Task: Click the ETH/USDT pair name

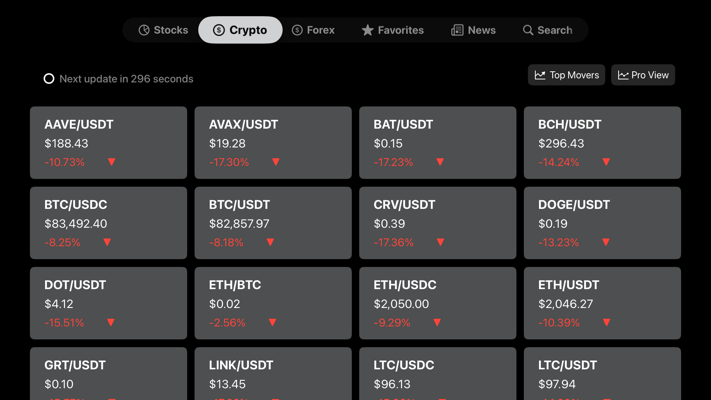Action: 569,285
